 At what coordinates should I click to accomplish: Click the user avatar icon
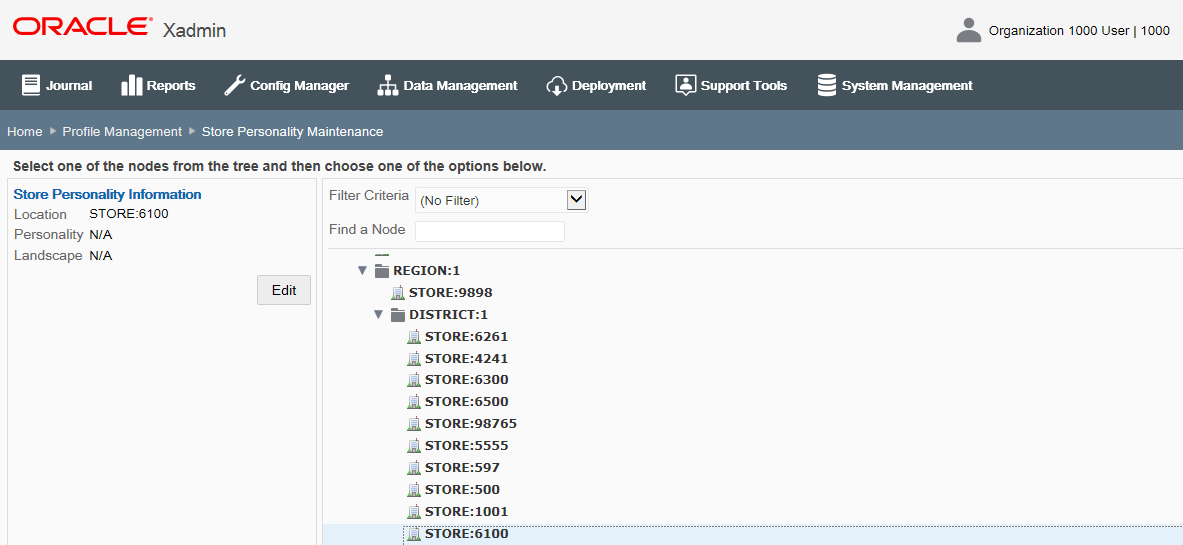968,30
